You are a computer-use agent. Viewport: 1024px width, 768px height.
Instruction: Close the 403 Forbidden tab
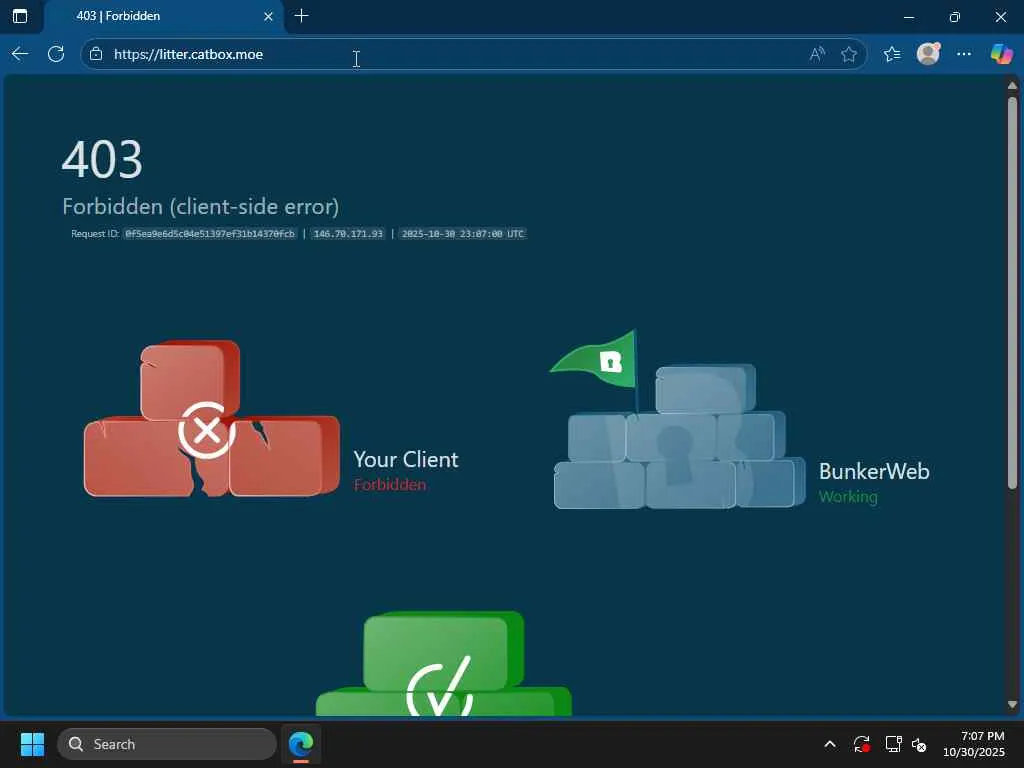(268, 16)
